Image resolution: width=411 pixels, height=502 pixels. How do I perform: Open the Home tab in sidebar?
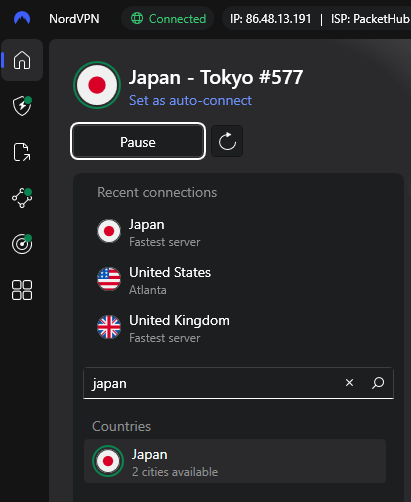22,60
